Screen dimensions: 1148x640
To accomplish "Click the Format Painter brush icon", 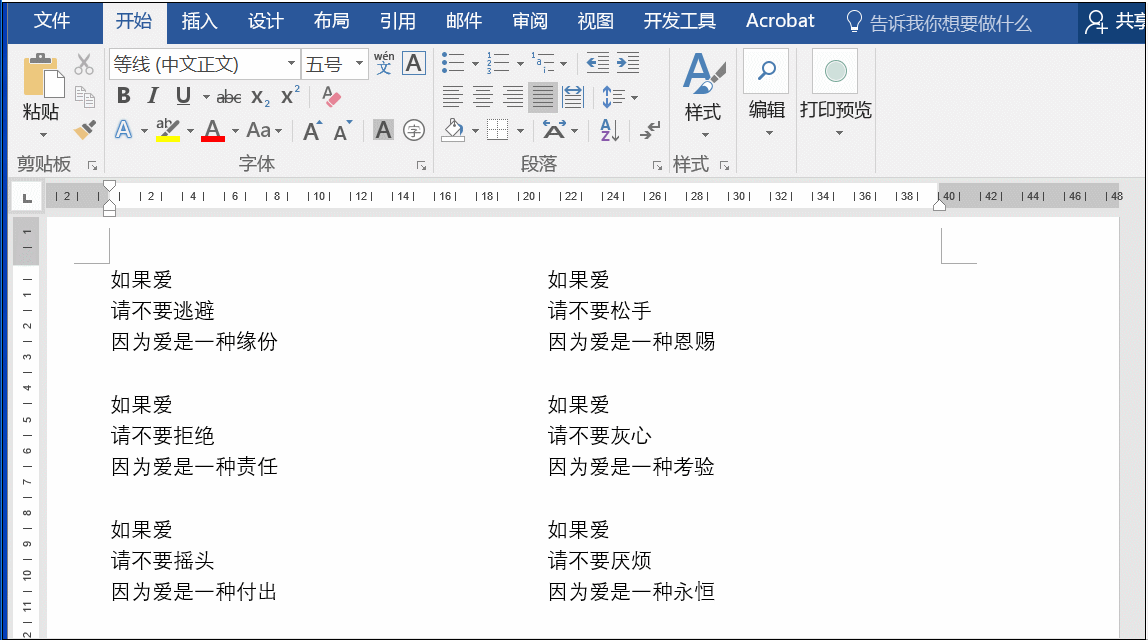I will (85, 130).
